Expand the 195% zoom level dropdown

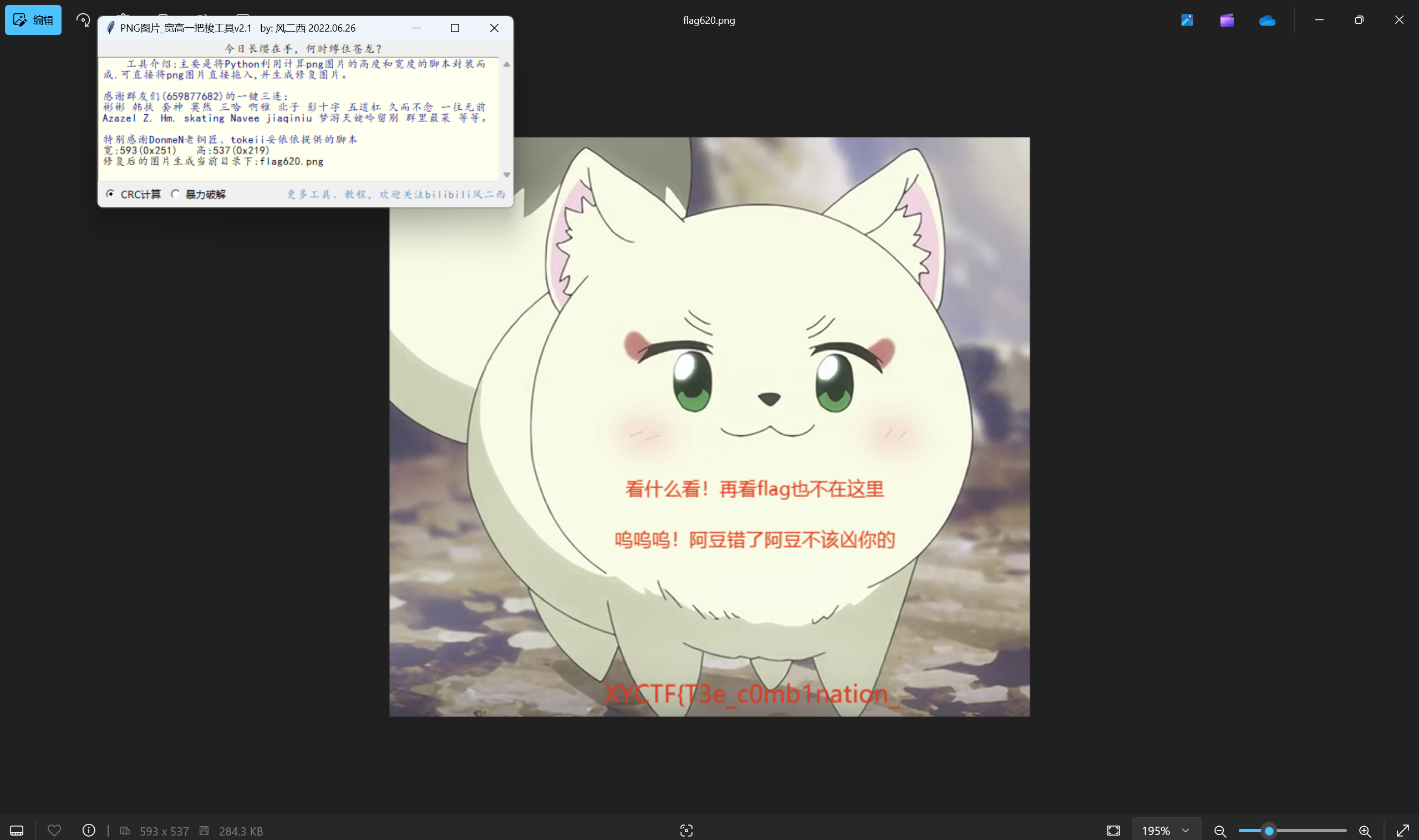[x=1167, y=831]
